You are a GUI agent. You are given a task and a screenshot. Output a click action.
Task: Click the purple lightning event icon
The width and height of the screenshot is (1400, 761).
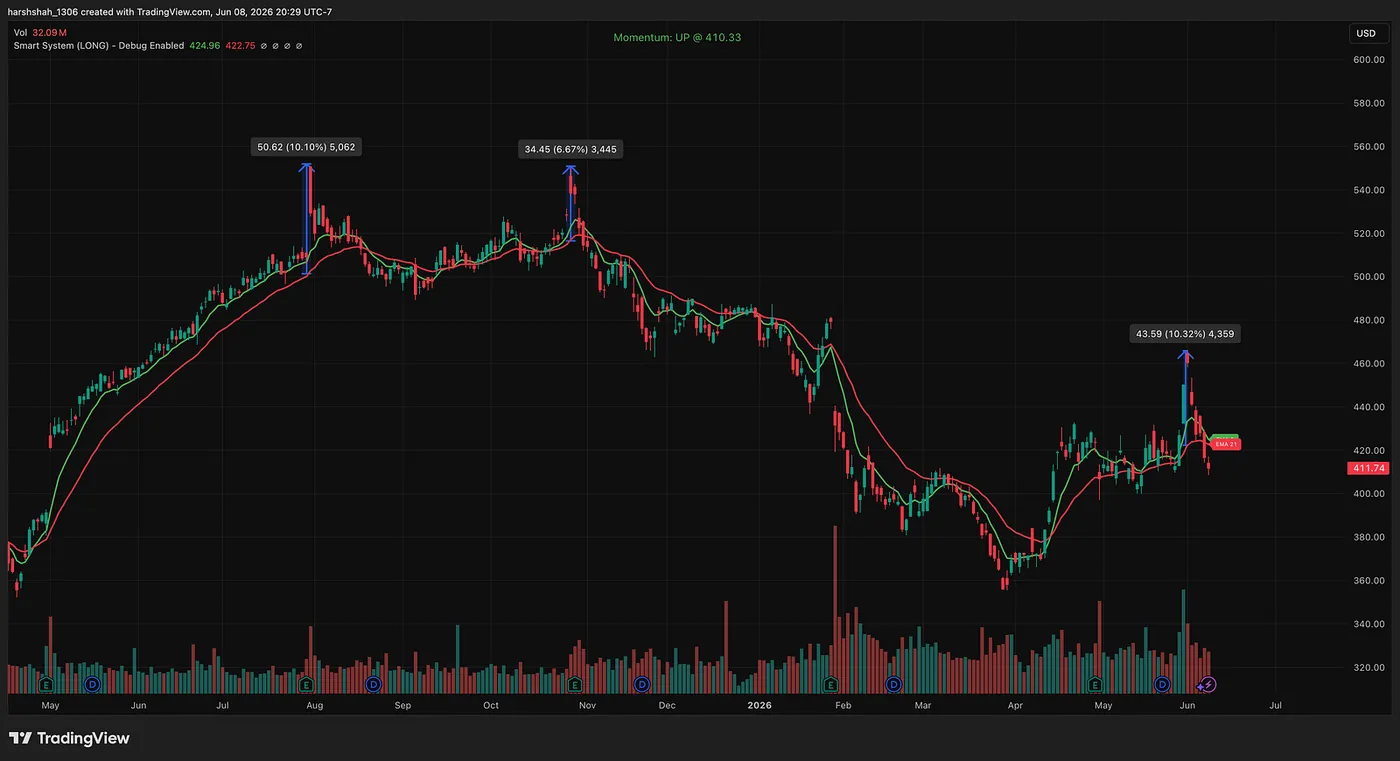[1206, 685]
